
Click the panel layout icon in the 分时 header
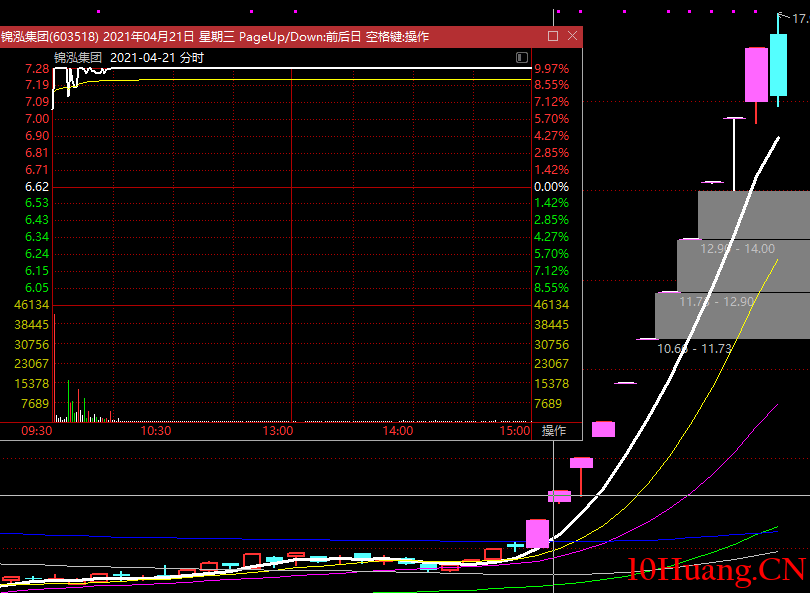521,57
